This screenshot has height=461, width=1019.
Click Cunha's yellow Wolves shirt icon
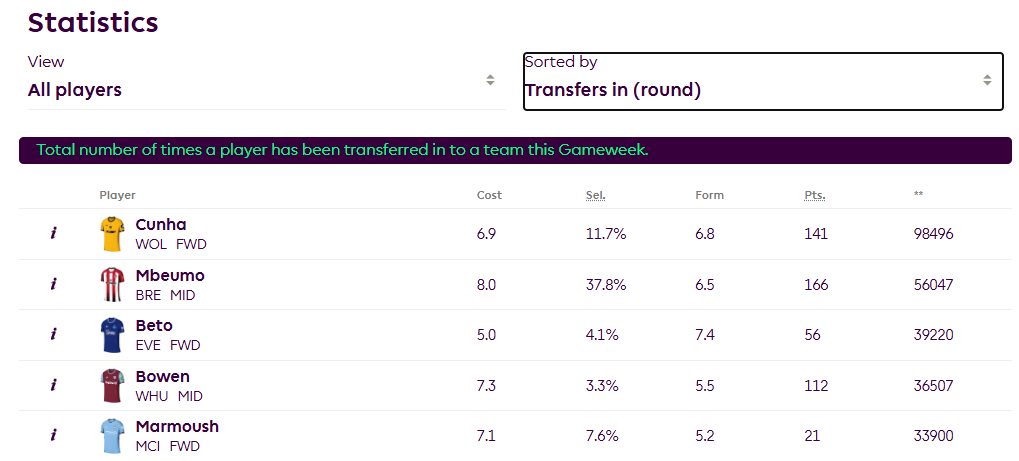pos(111,234)
